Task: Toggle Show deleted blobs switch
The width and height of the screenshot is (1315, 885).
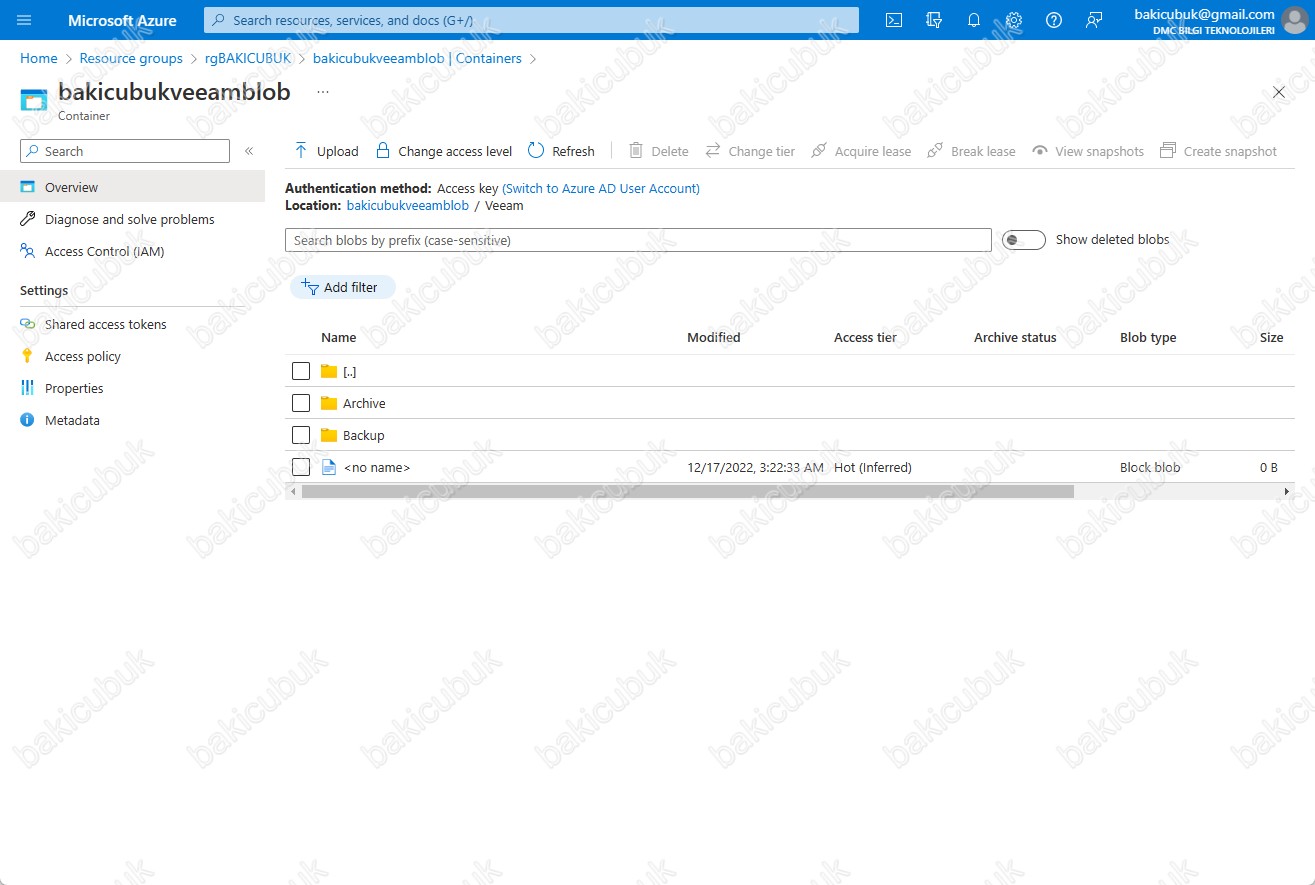Action: click(x=1023, y=240)
